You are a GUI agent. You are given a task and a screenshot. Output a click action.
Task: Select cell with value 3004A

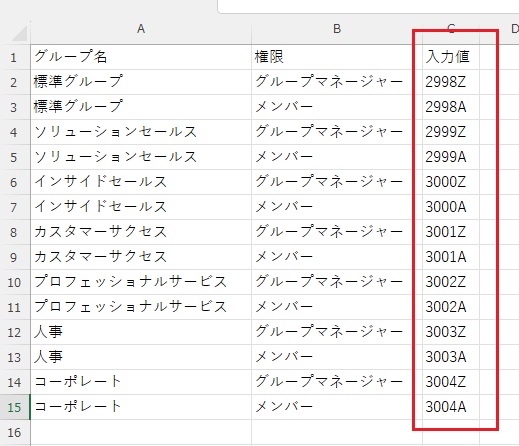(x=451, y=407)
